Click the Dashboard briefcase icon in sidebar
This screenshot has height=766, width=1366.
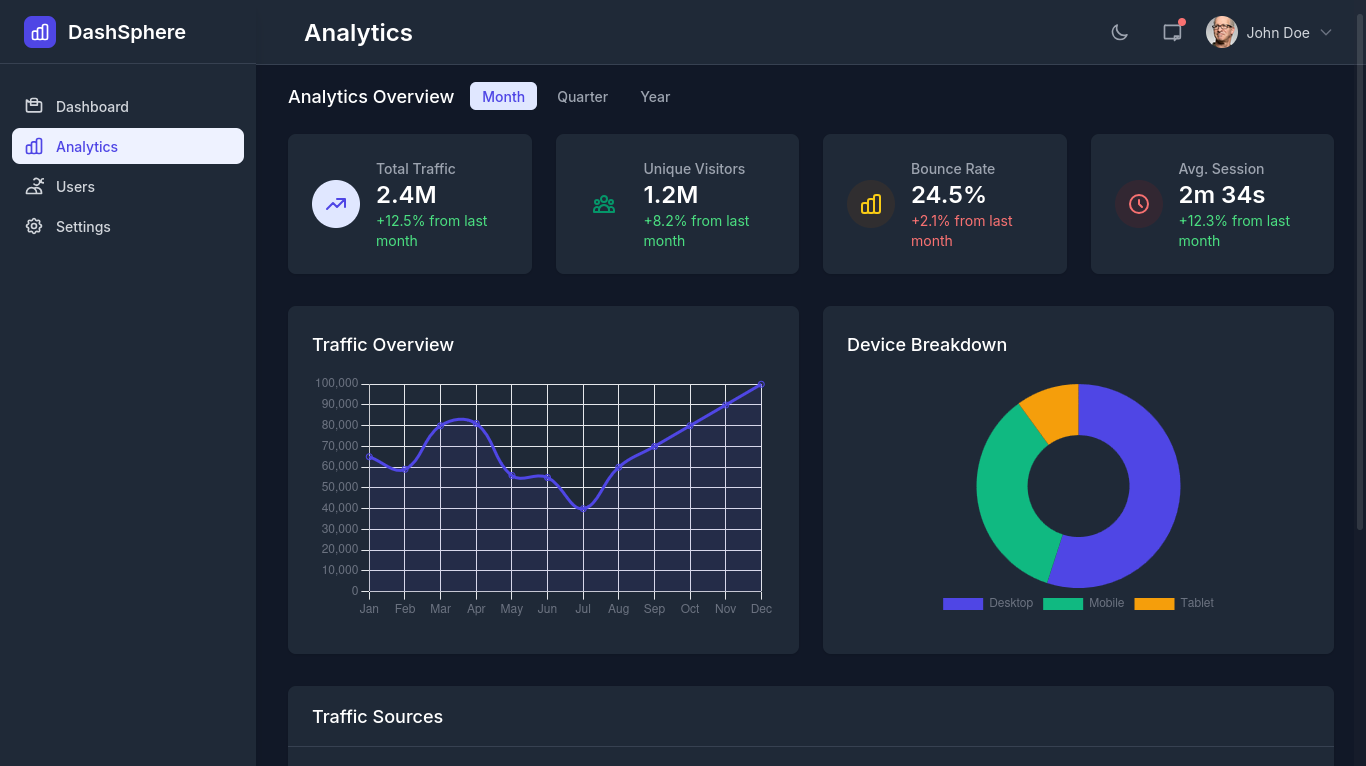tap(34, 106)
